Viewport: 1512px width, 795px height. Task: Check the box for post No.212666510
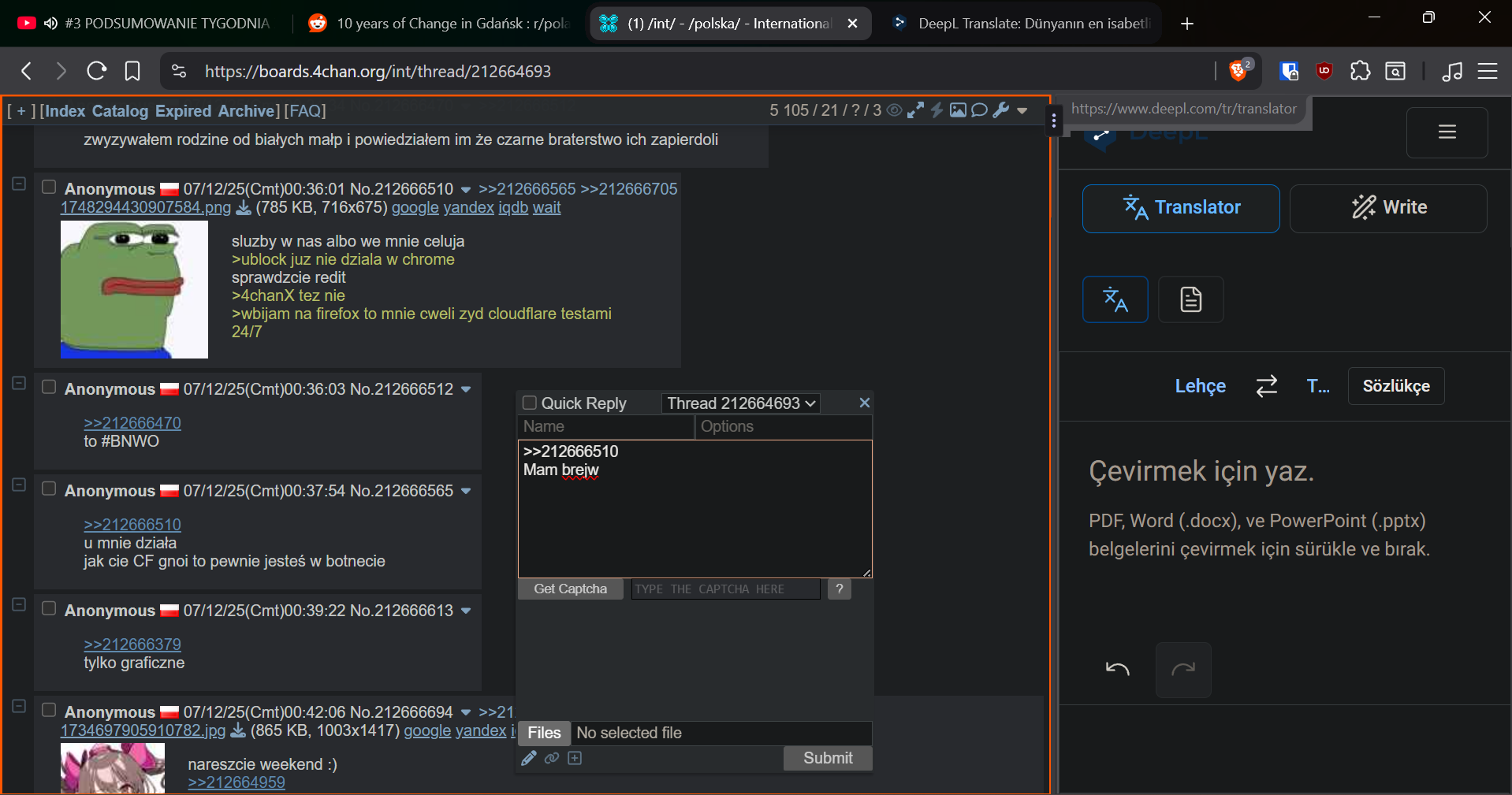(49, 188)
